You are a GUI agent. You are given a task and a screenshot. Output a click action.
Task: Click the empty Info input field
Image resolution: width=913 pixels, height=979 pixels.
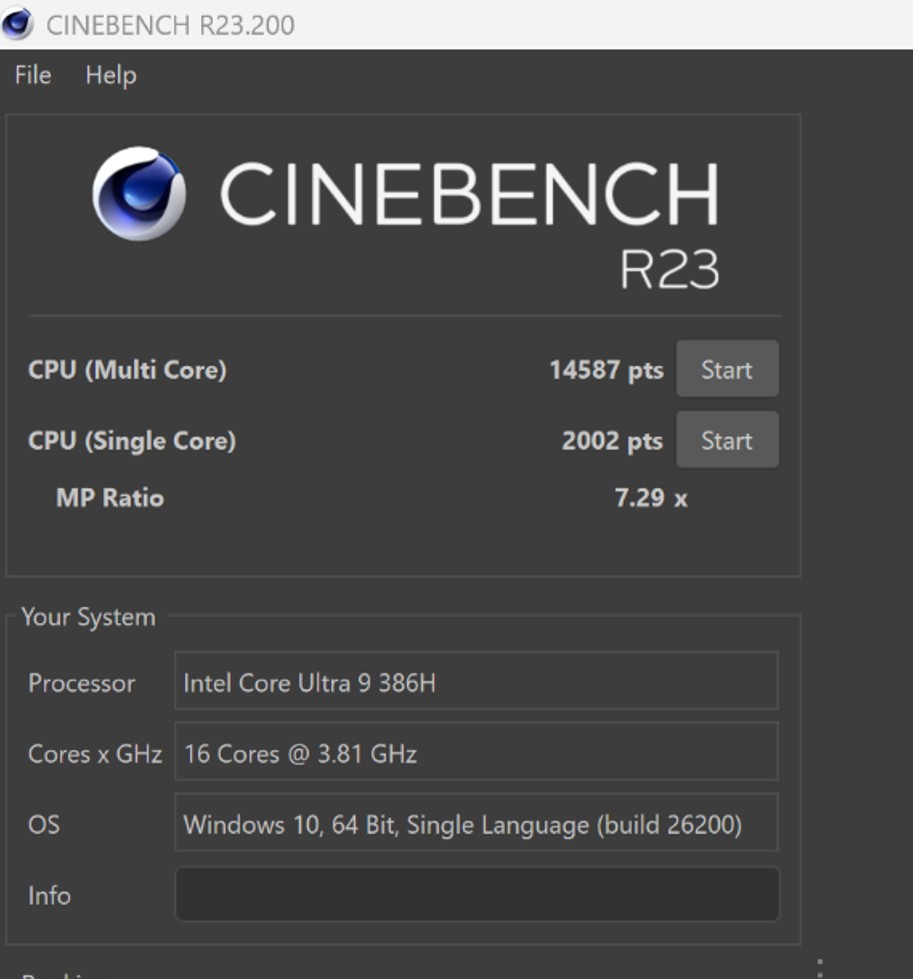pos(477,894)
